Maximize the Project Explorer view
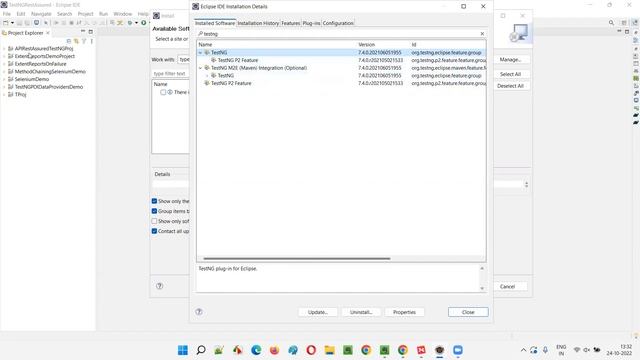 click(x=91, y=32)
